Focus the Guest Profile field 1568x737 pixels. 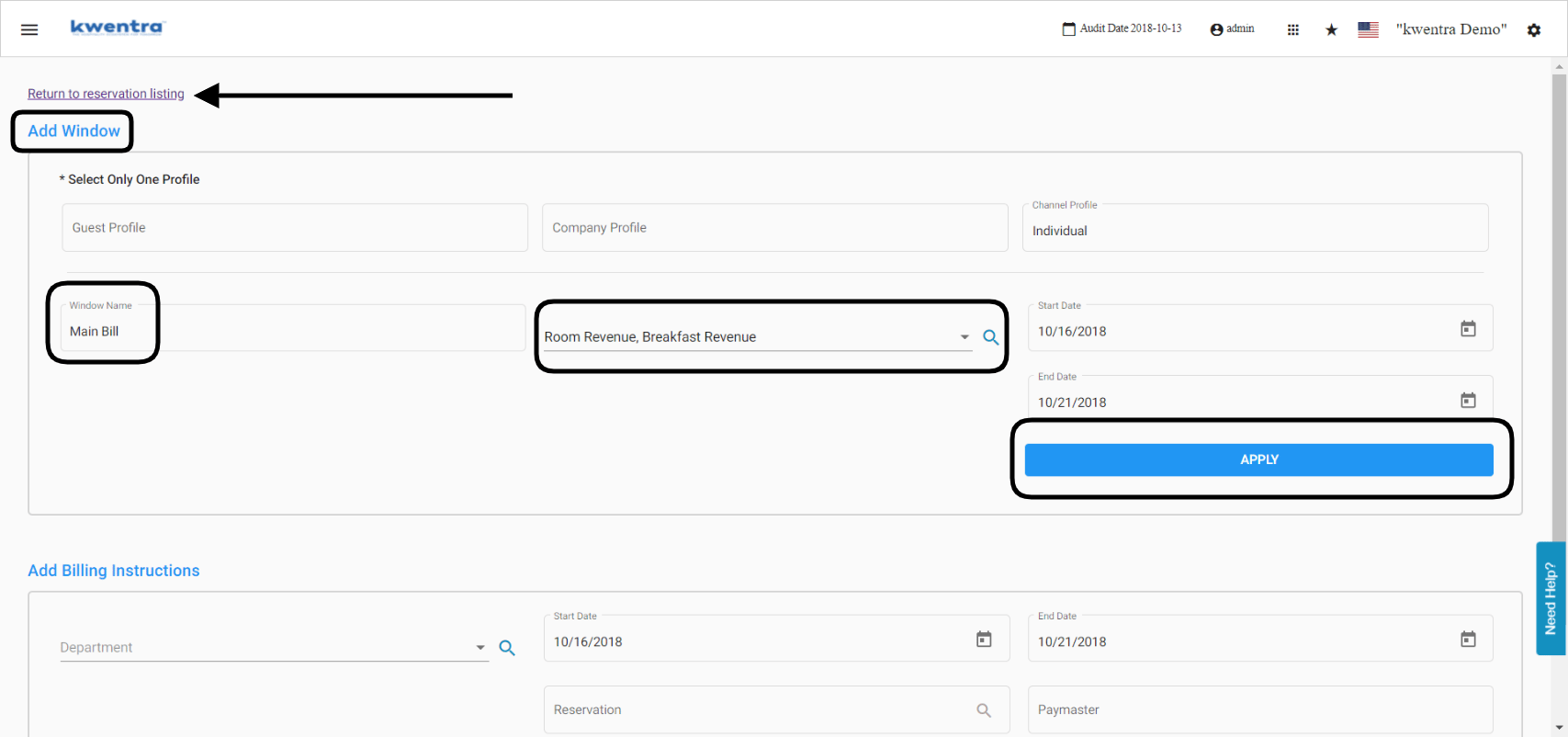295,227
